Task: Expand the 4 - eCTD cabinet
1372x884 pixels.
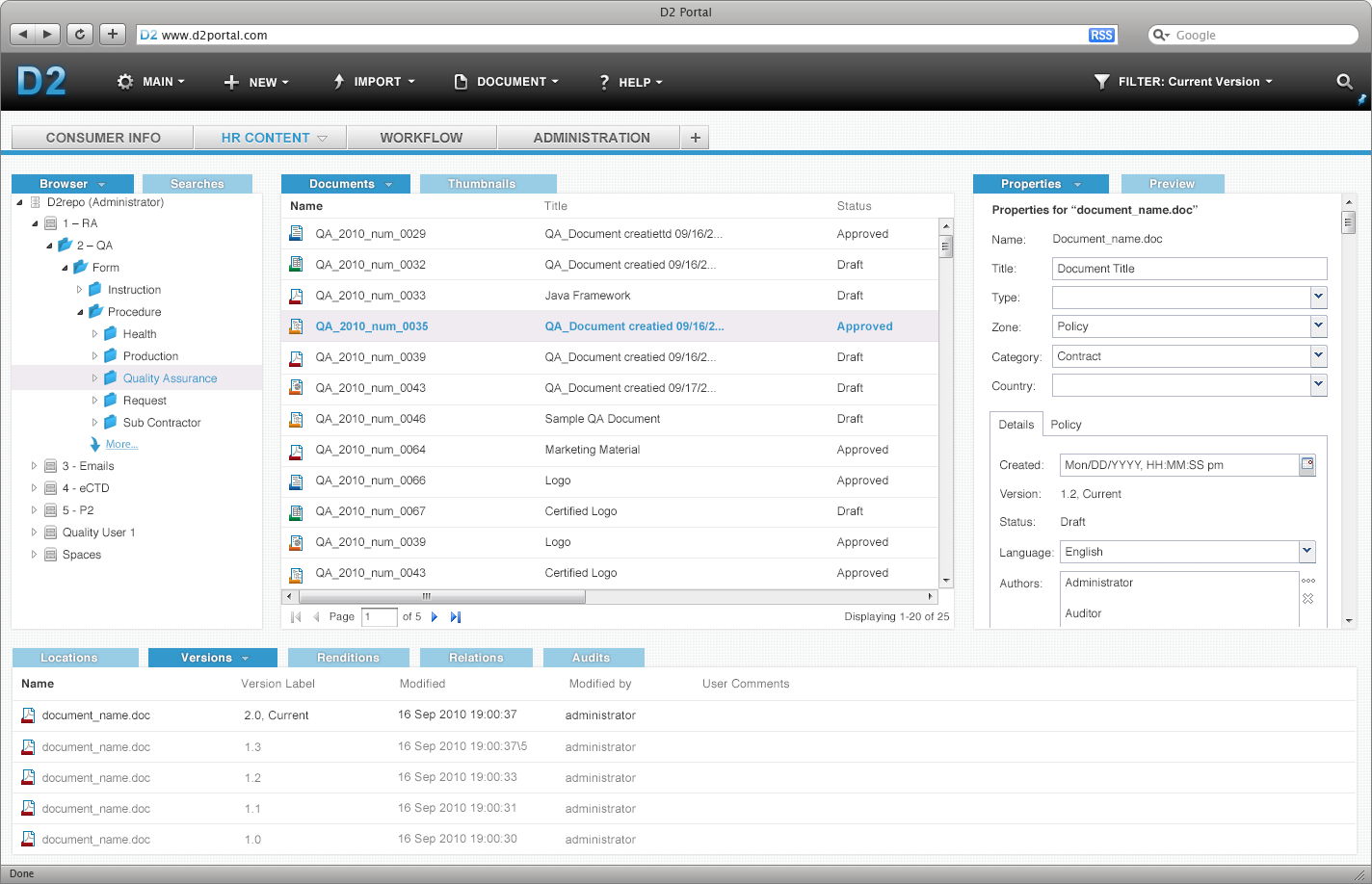Action: coord(34,488)
